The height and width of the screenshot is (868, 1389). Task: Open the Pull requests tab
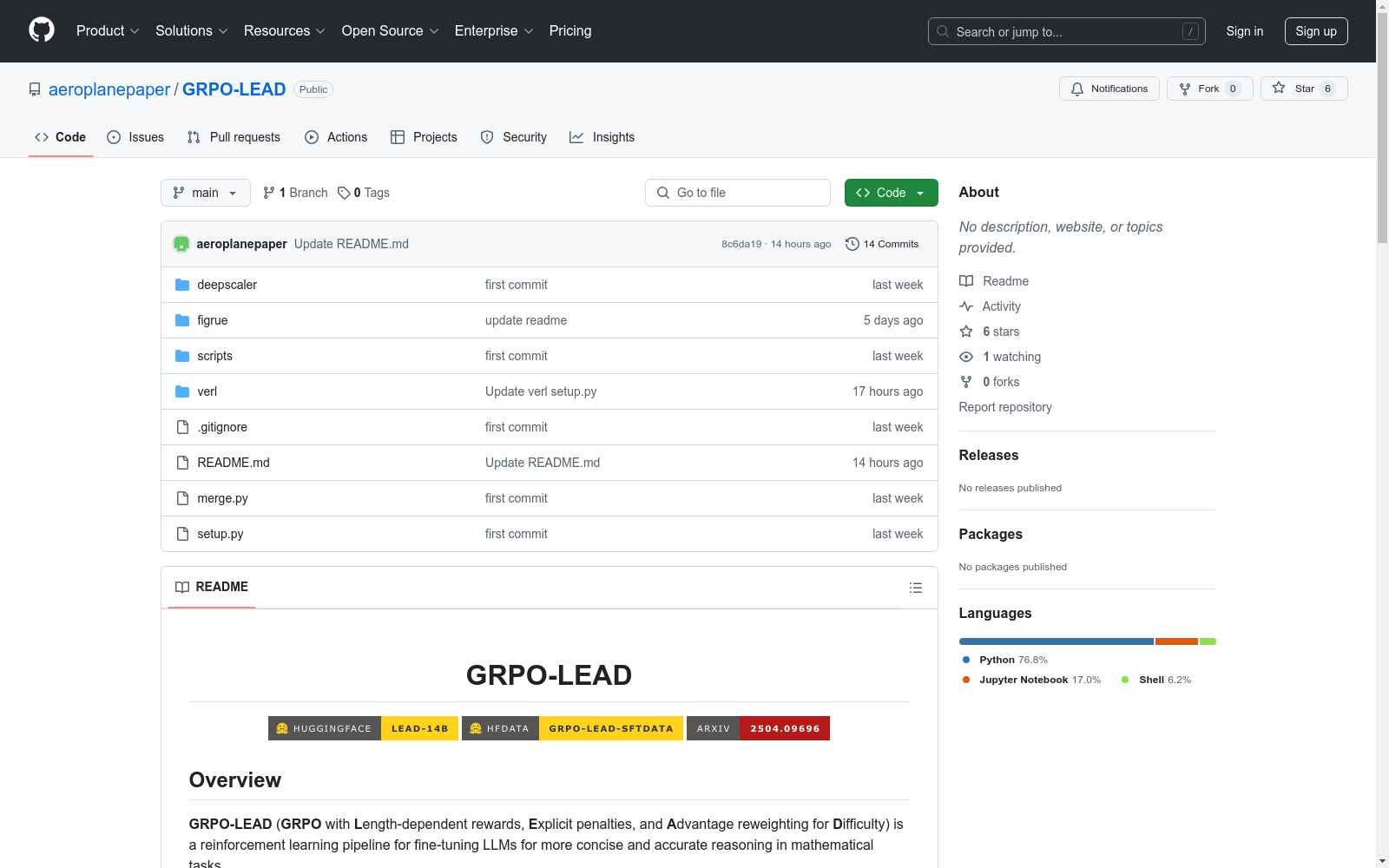click(234, 137)
